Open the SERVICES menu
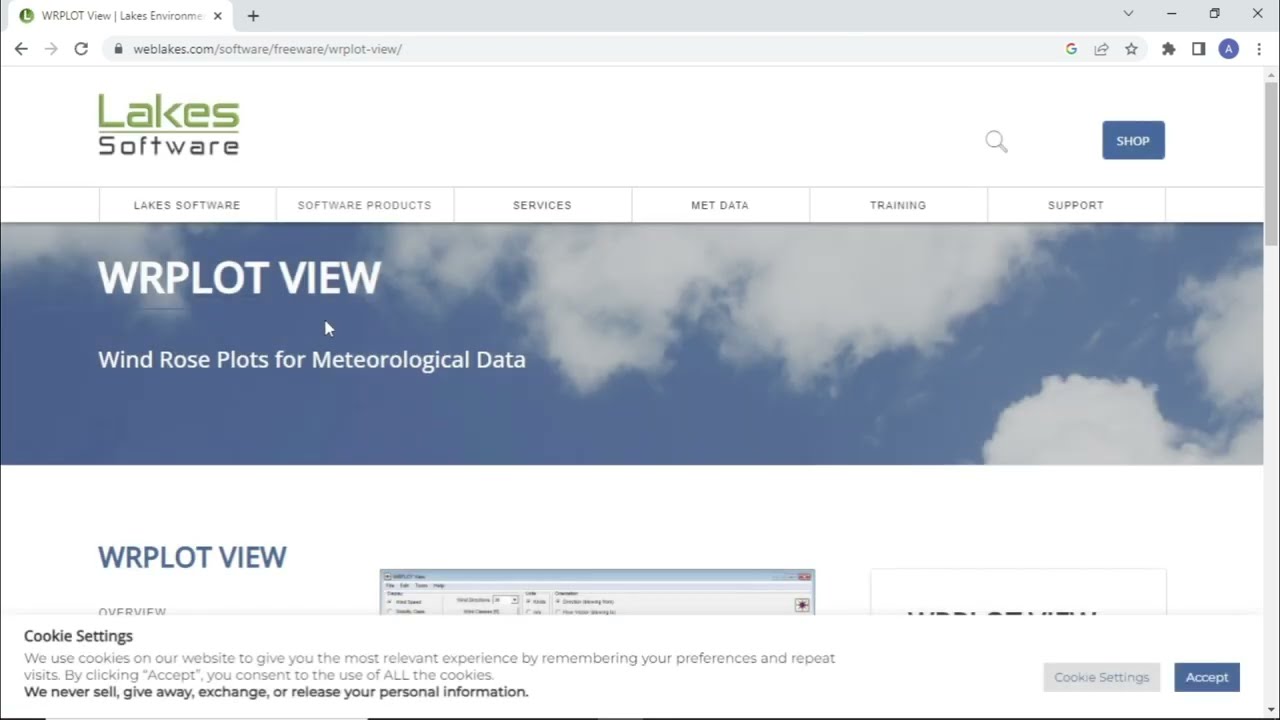Viewport: 1280px width, 720px height. pyautogui.click(x=542, y=205)
